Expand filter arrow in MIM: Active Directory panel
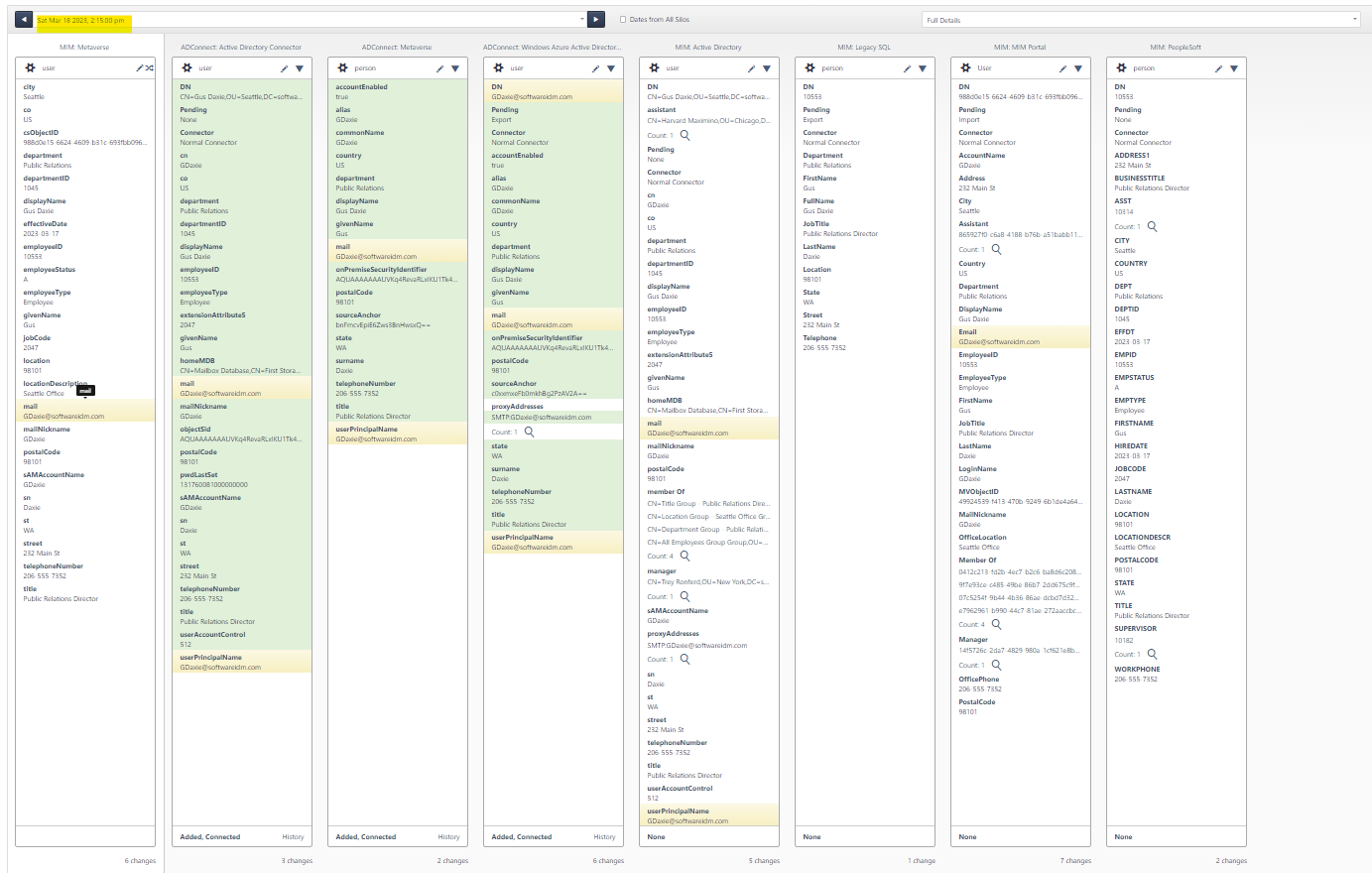The height and width of the screenshot is (873, 1372). 767,68
